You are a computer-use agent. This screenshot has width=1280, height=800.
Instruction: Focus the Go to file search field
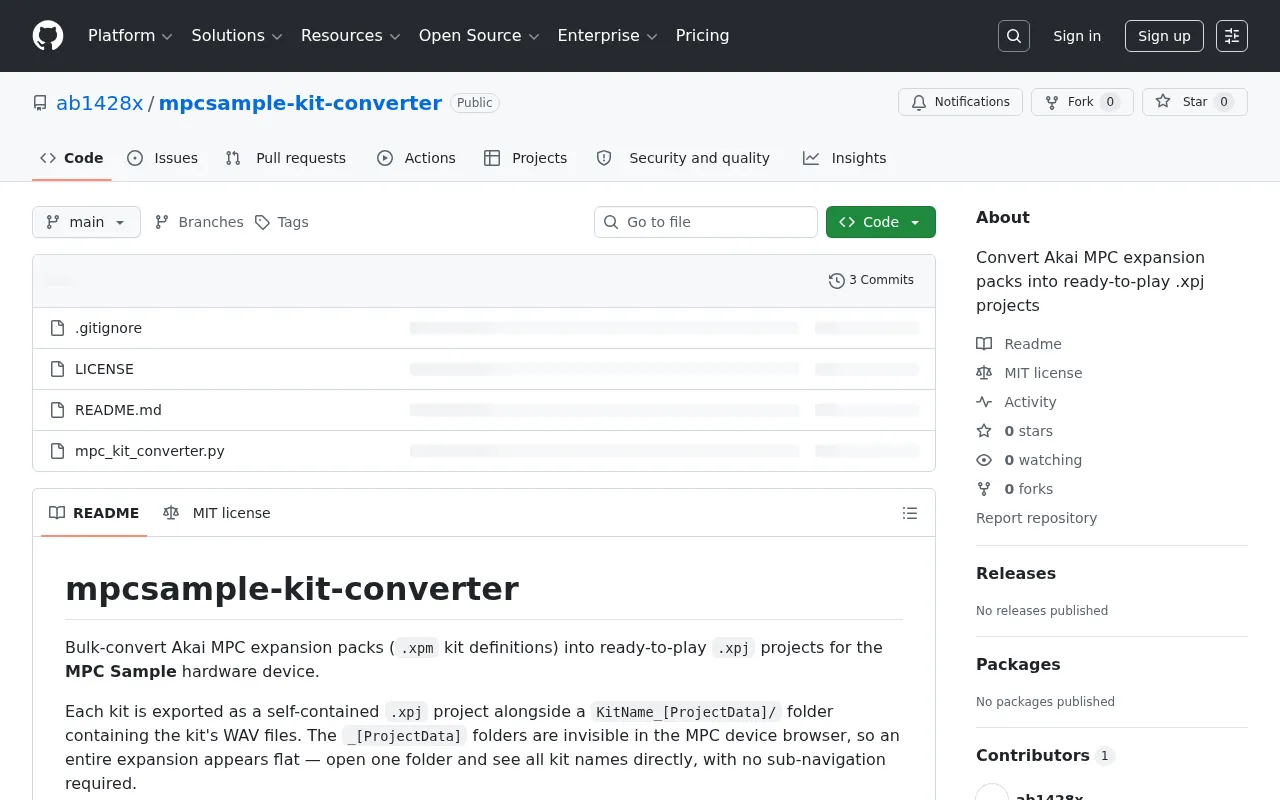(x=706, y=222)
